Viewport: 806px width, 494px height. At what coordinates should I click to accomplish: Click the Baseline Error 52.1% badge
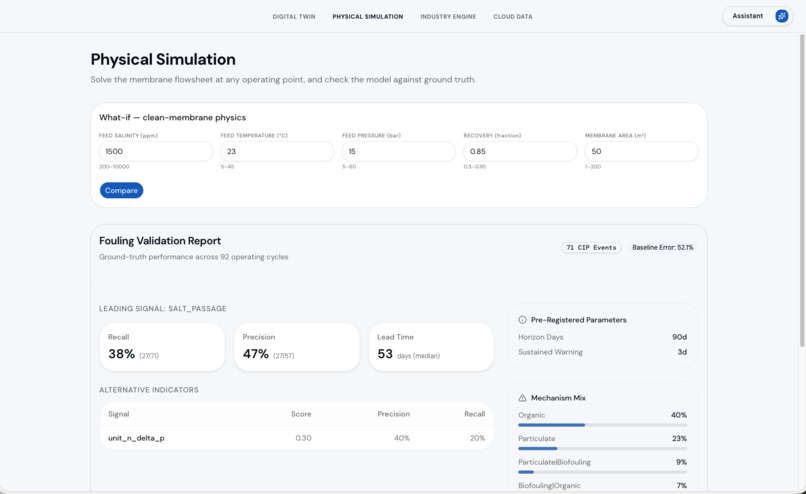pyautogui.click(x=663, y=247)
